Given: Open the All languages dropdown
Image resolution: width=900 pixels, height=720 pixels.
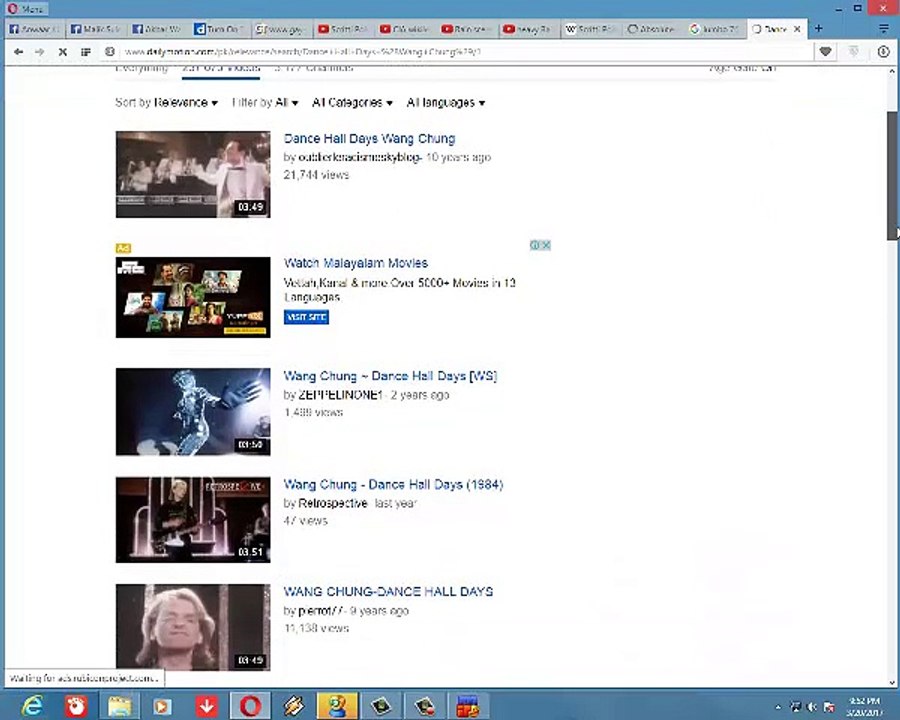Looking at the screenshot, I should [x=446, y=103].
